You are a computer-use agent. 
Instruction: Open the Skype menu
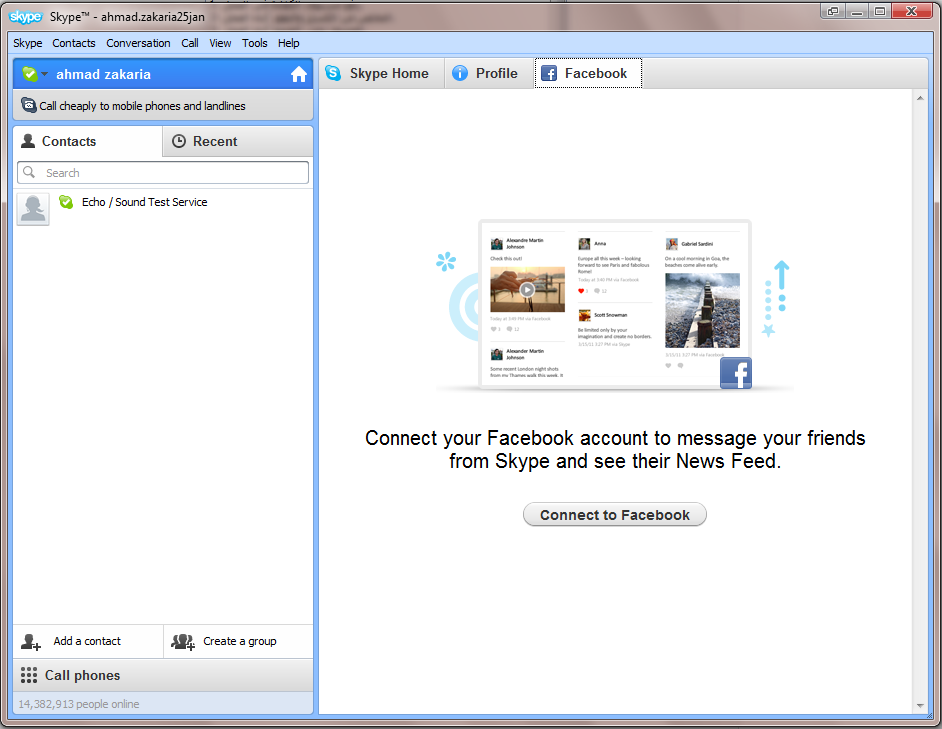point(28,43)
